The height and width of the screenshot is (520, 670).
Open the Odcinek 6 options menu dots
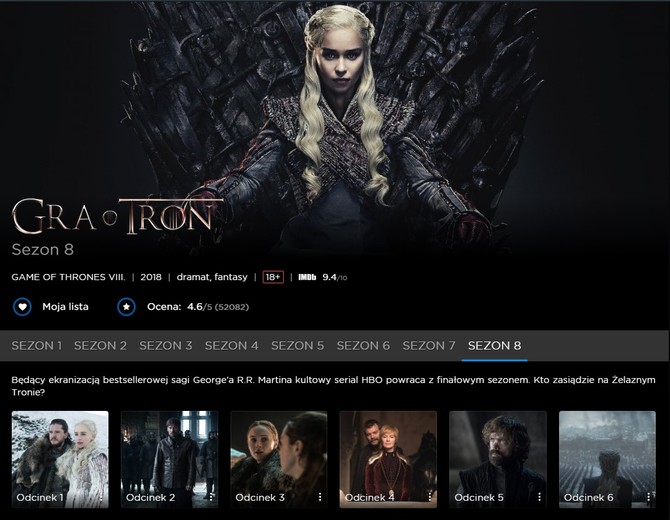[x=649, y=497]
